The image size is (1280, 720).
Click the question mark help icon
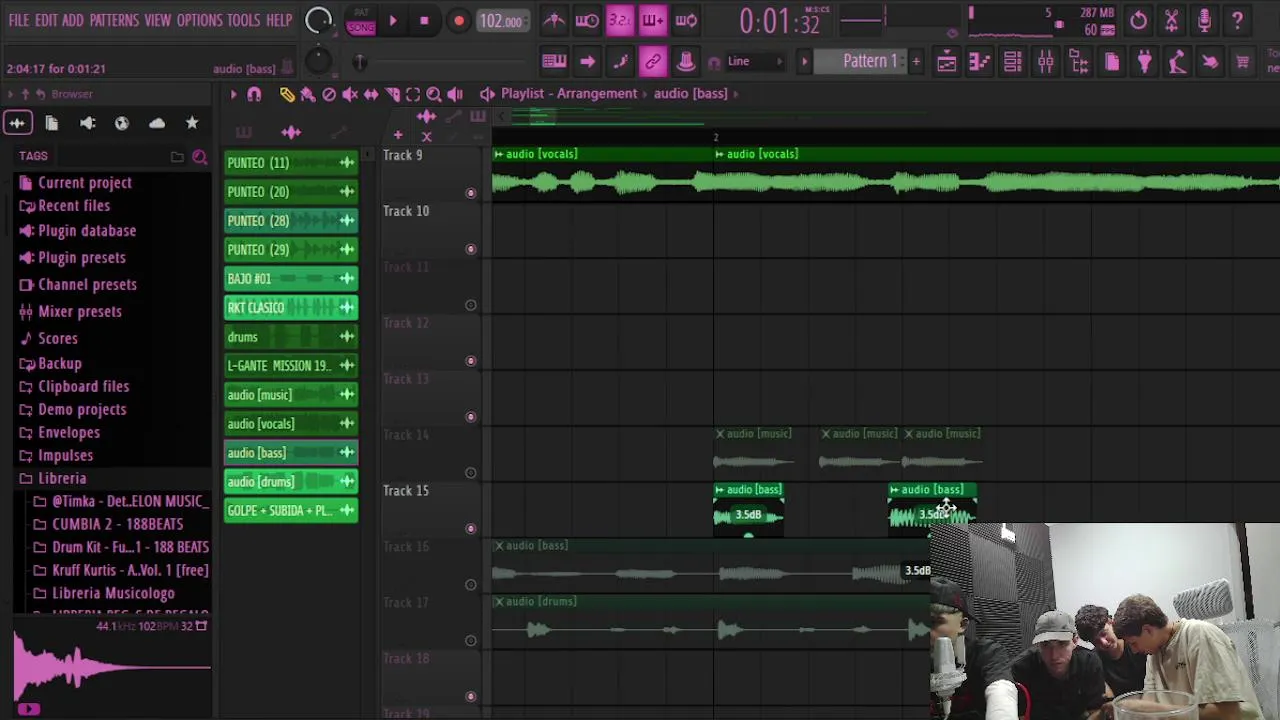pos(1237,20)
